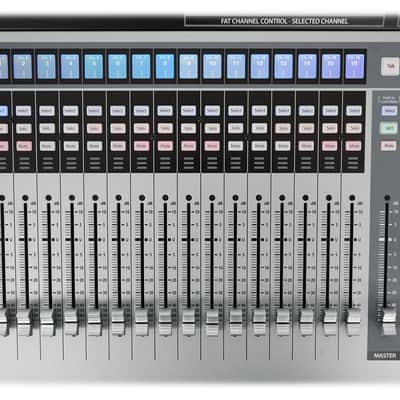
Task: Tap the channel 16 scribble strip display
Action: (x=354, y=67)
